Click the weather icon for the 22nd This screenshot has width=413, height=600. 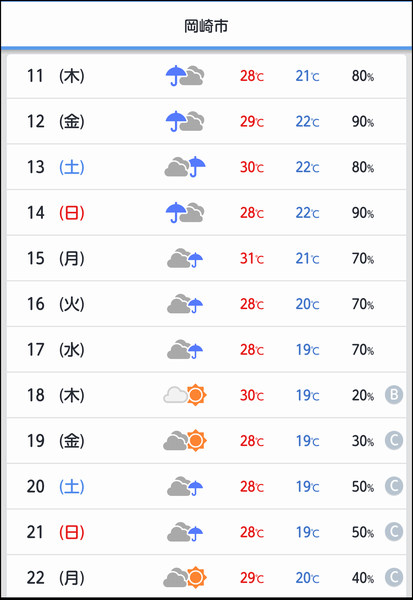pyautogui.click(x=185, y=577)
